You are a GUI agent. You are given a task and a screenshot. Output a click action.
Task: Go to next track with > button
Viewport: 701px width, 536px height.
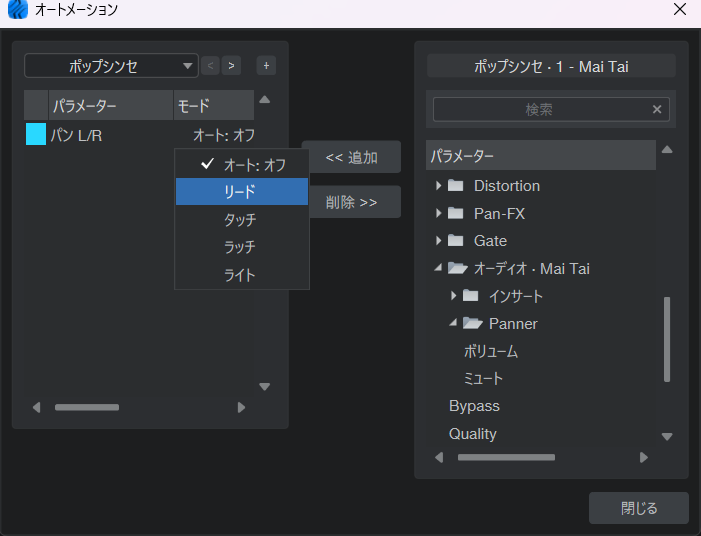[x=232, y=66]
